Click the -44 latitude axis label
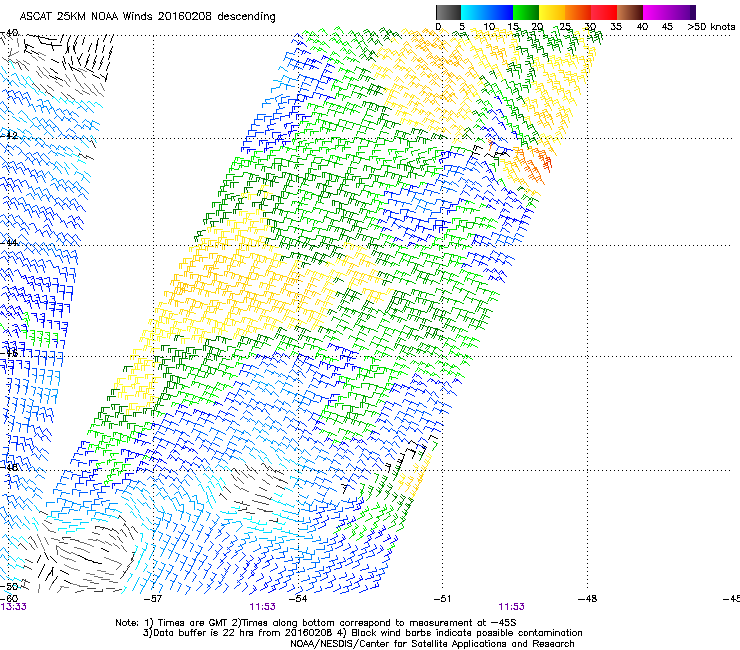 pyautogui.click(x=9, y=243)
